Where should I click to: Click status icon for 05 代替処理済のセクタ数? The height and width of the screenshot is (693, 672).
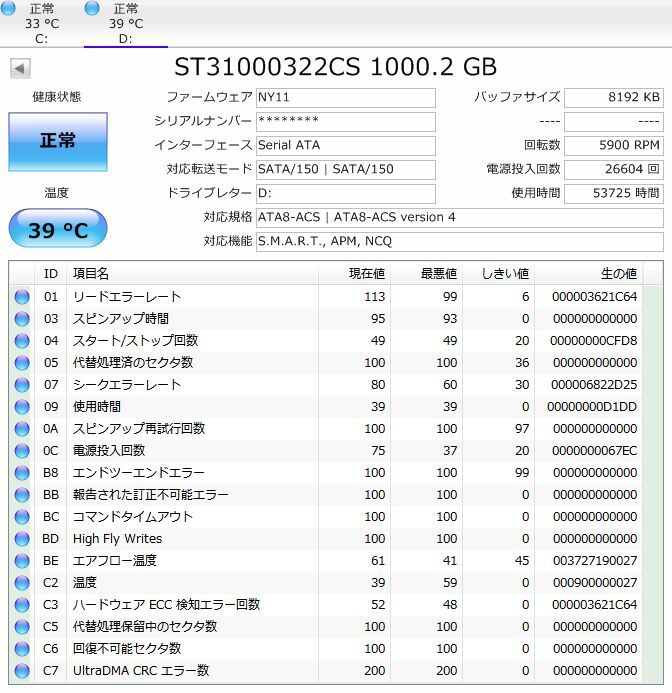pyautogui.click(x=22, y=363)
